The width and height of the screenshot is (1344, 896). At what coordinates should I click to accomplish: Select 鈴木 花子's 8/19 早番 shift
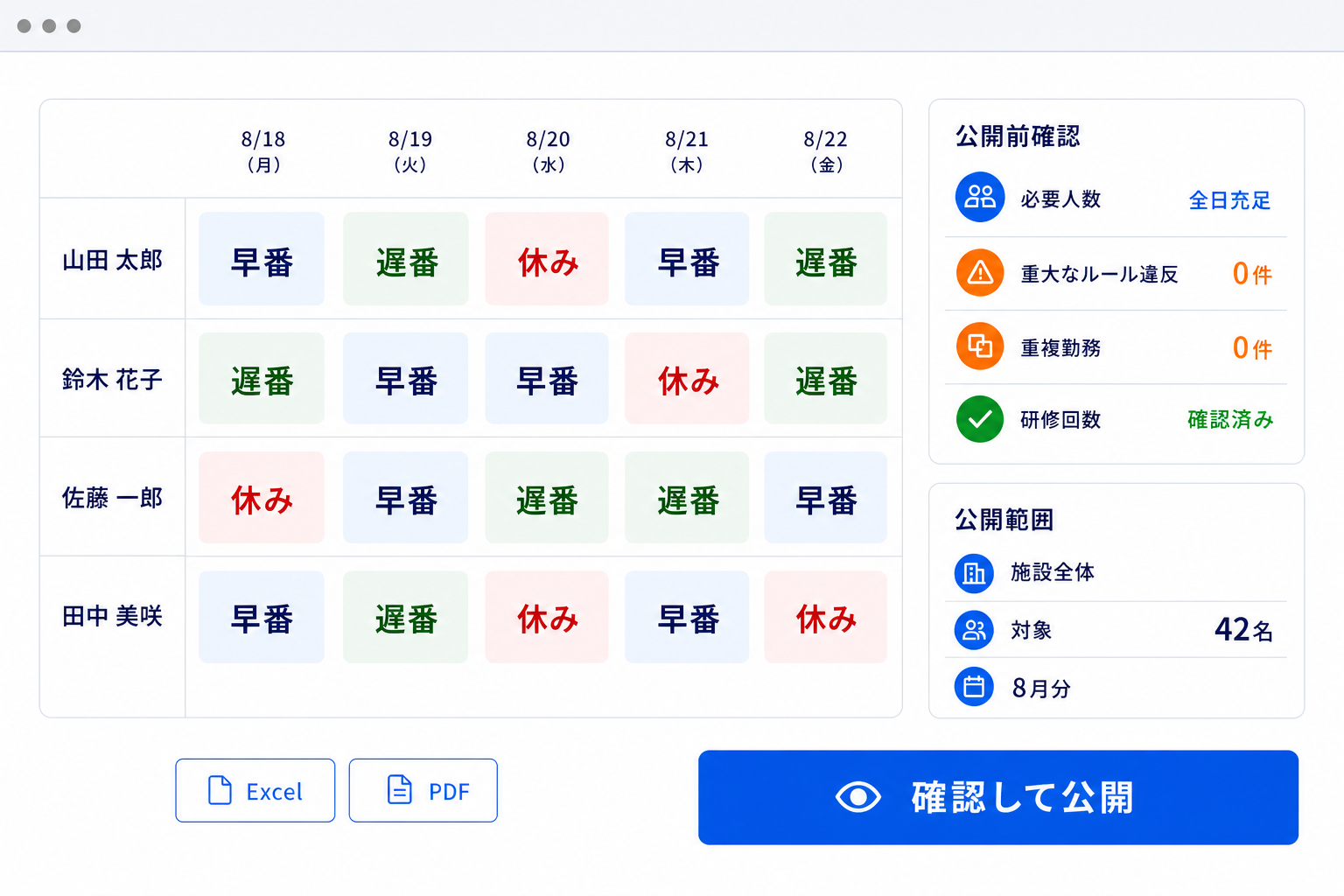(406, 378)
